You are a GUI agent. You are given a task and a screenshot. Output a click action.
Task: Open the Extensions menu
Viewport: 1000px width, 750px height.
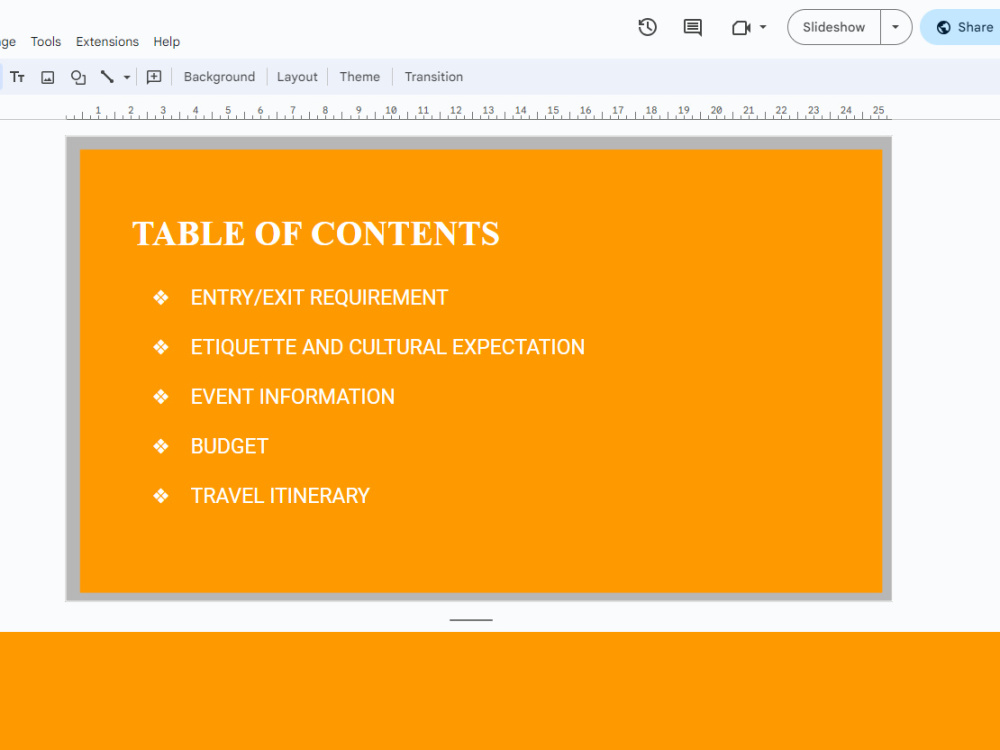click(107, 41)
